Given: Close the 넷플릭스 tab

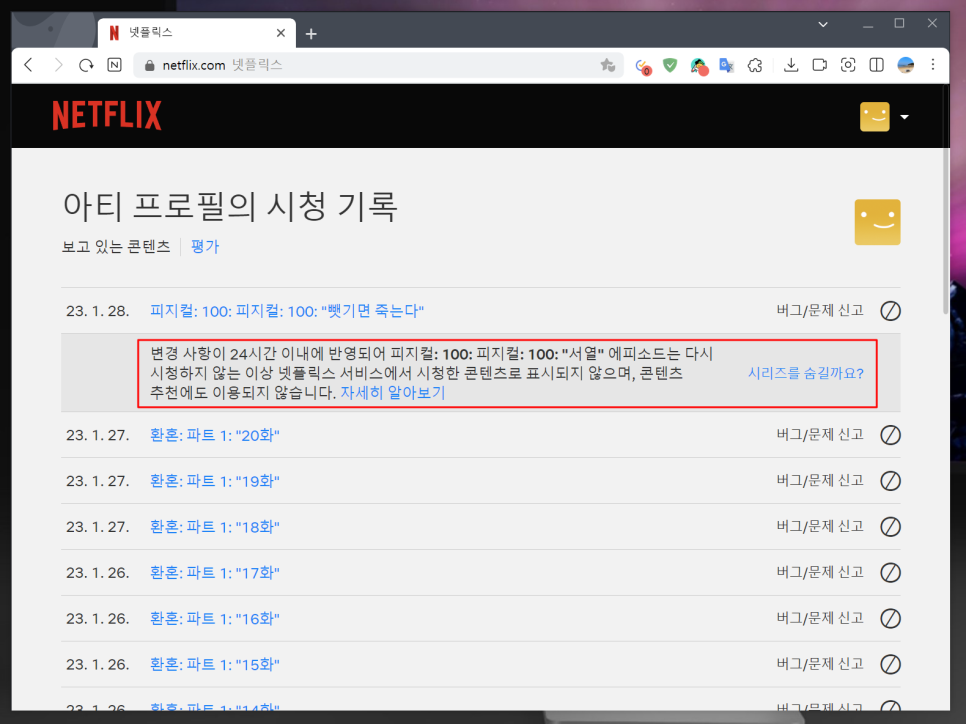Looking at the screenshot, I should [281, 33].
